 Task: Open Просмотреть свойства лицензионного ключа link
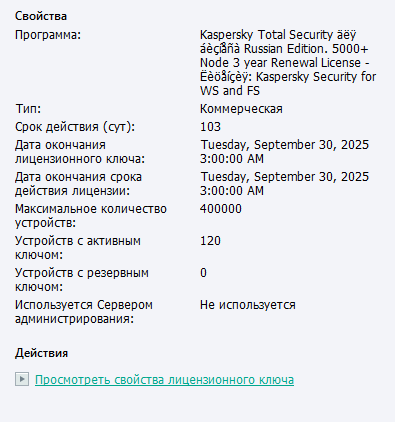[164, 380]
